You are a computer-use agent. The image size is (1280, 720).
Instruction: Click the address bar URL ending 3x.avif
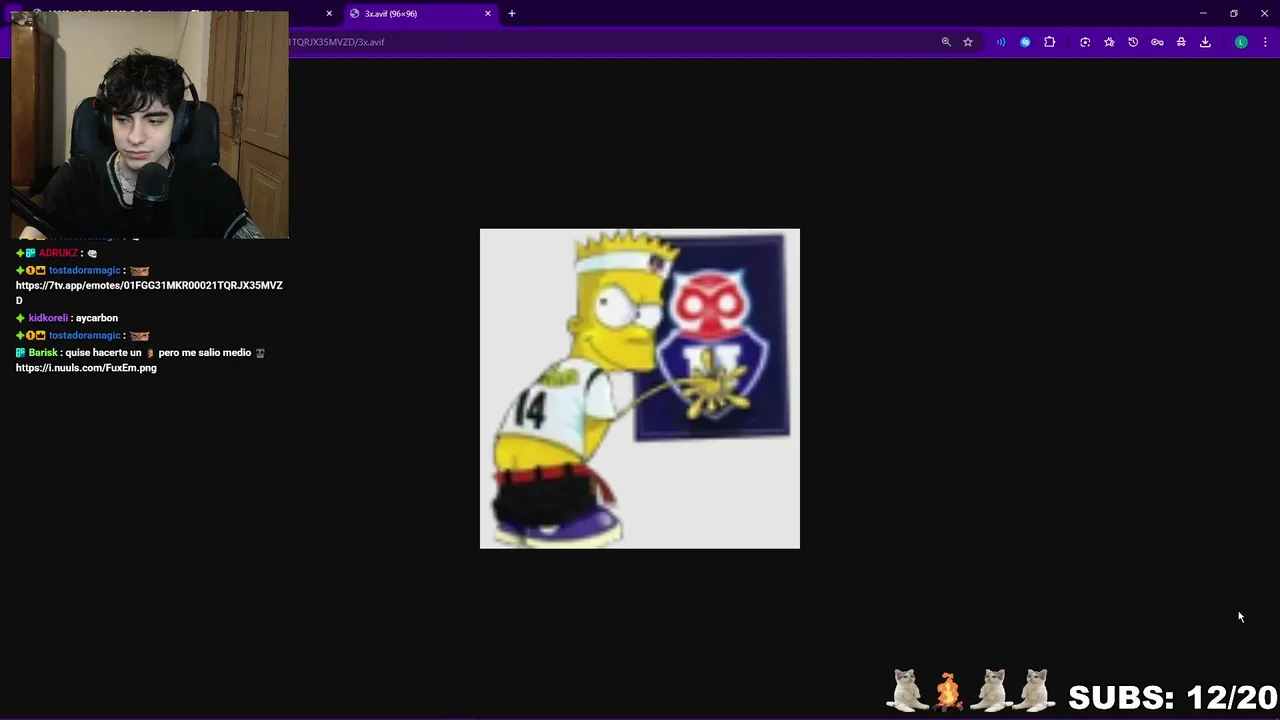337,42
